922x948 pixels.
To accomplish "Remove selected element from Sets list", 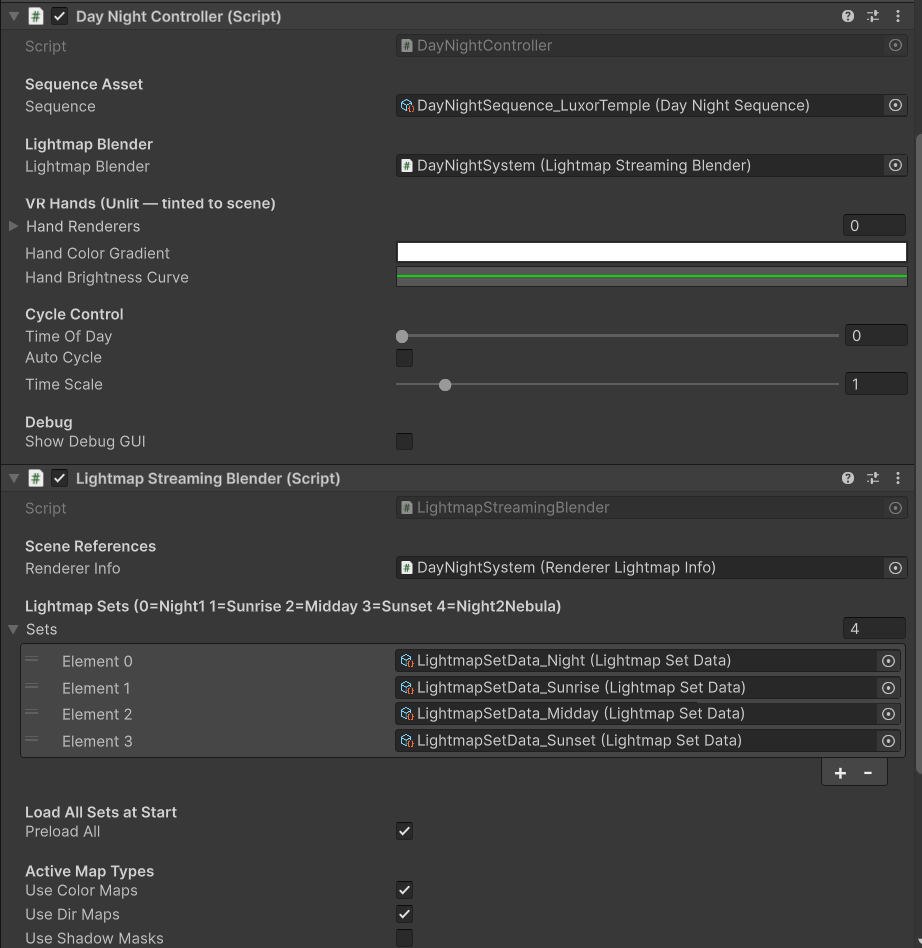I will click(x=868, y=773).
